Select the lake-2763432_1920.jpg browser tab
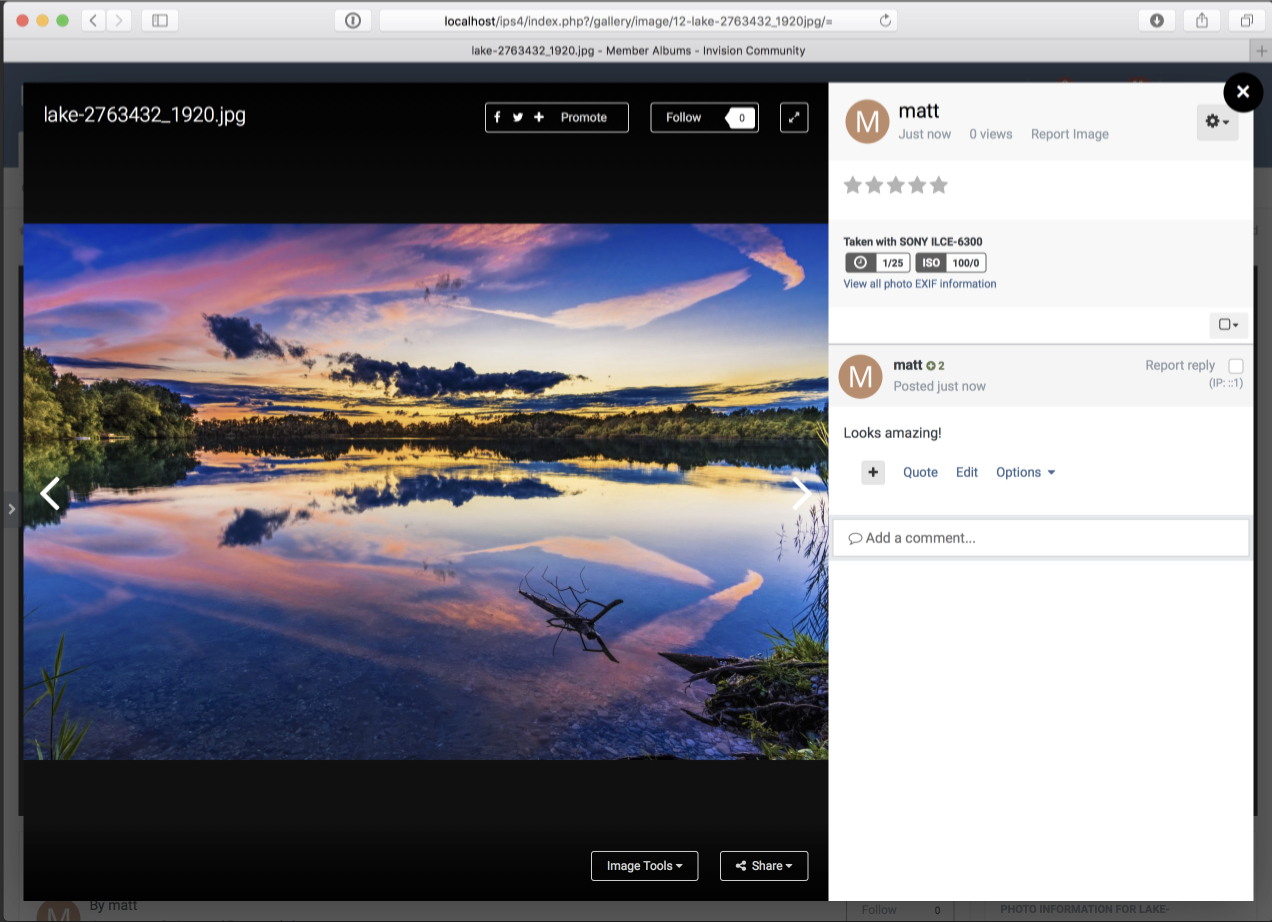1272x922 pixels. 638,50
